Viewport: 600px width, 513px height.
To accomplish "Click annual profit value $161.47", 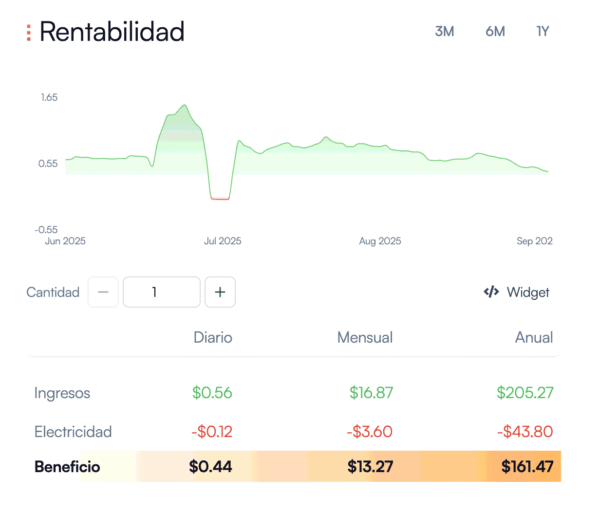I will tap(527, 467).
